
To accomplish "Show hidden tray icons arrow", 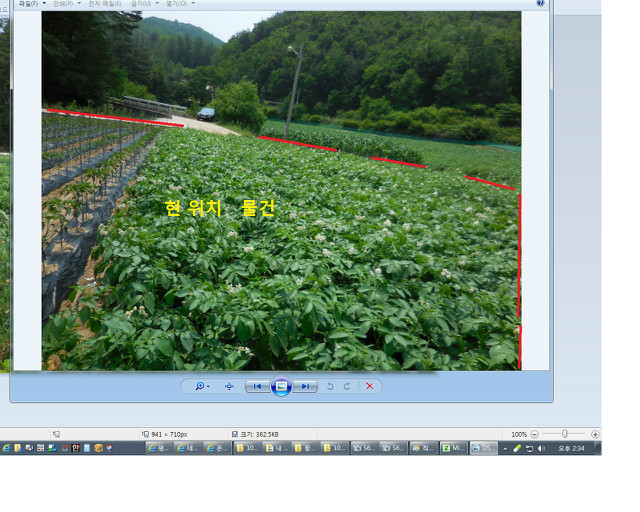I will 505,448.
